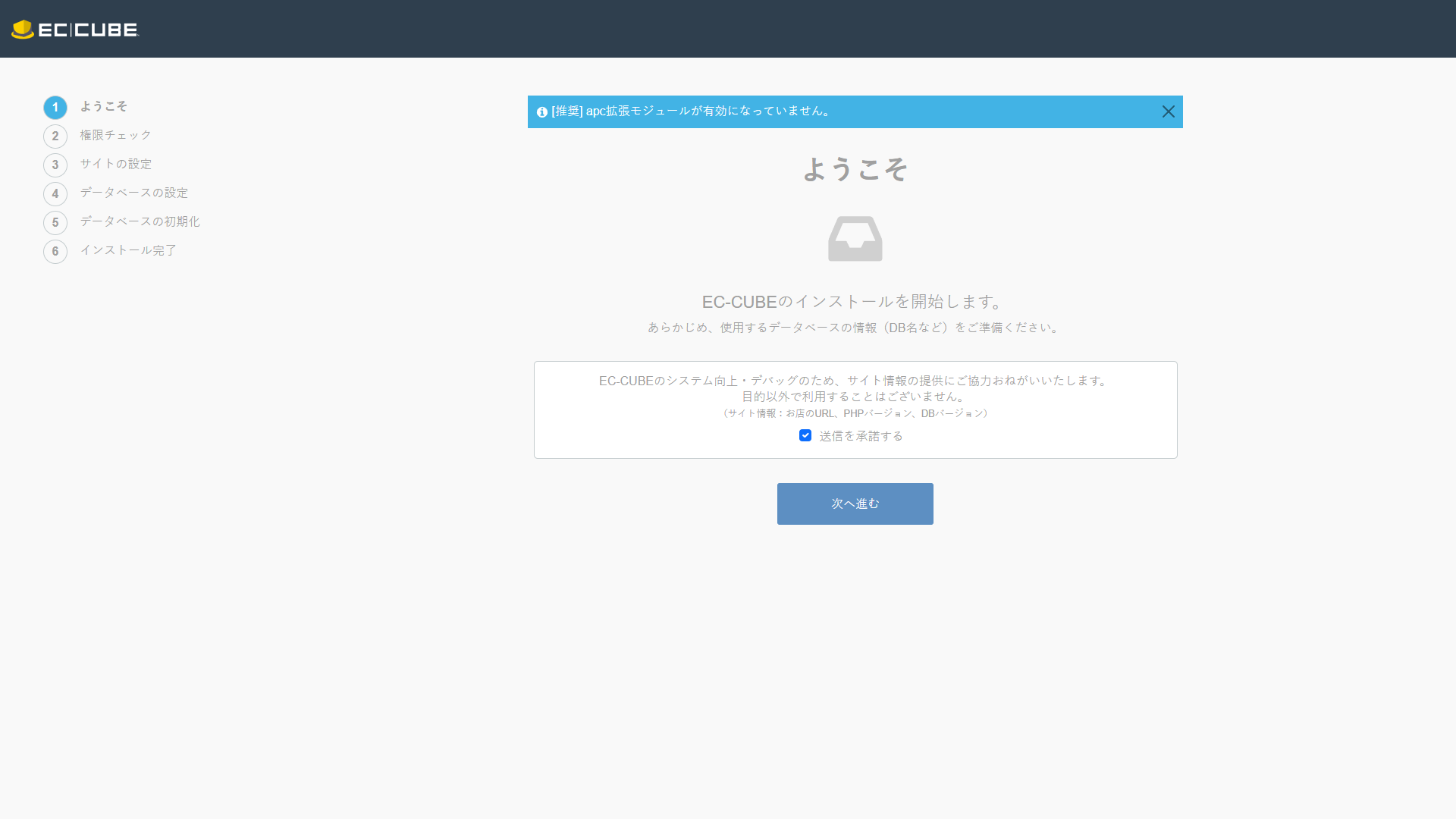Click the info icon in alert banner

click(541, 112)
